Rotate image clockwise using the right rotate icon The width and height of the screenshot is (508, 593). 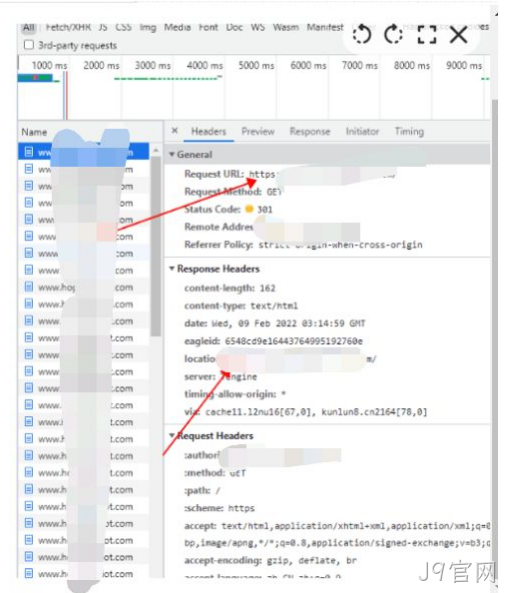point(393,35)
